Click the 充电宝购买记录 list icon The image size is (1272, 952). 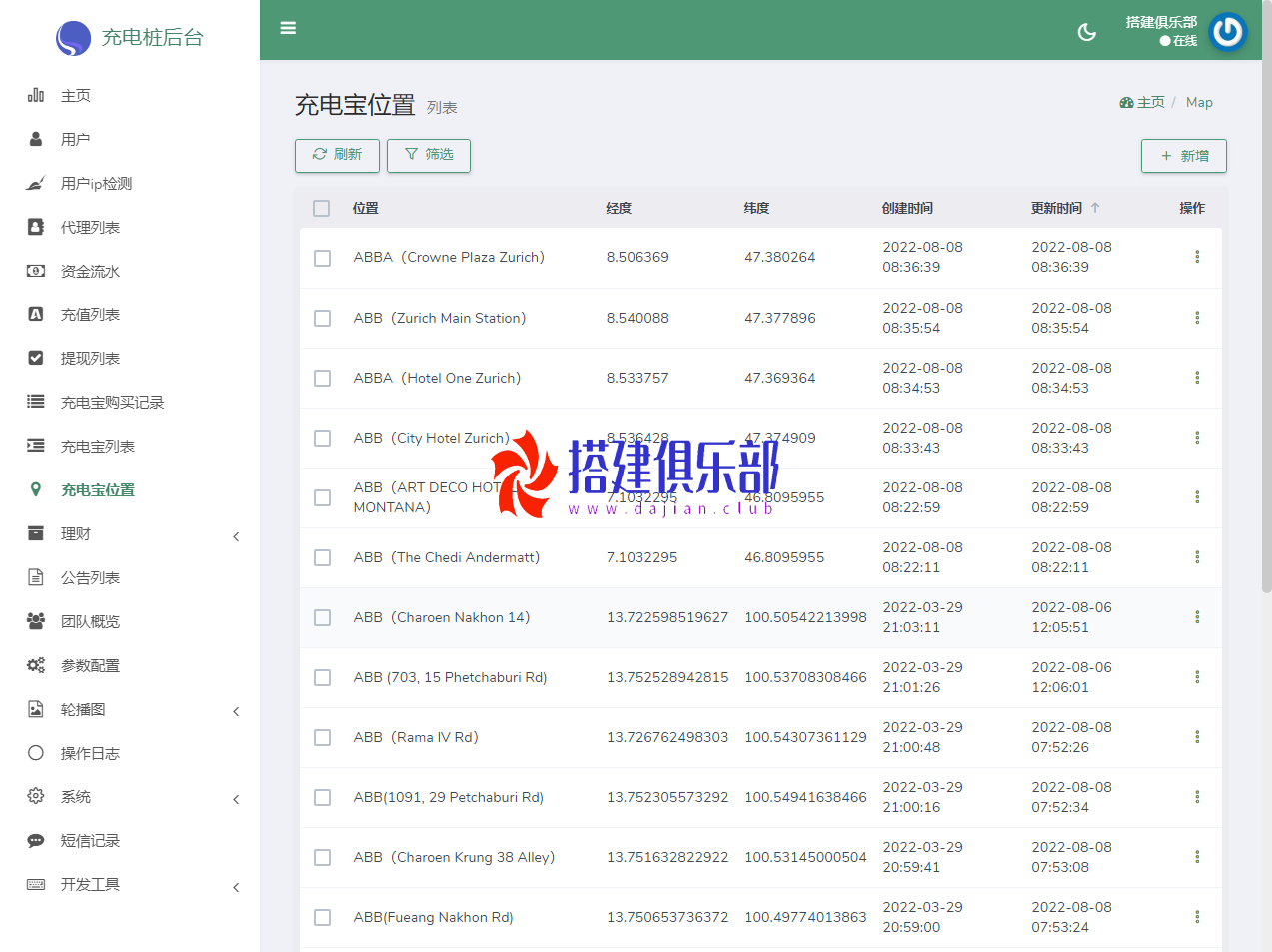(36, 402)
